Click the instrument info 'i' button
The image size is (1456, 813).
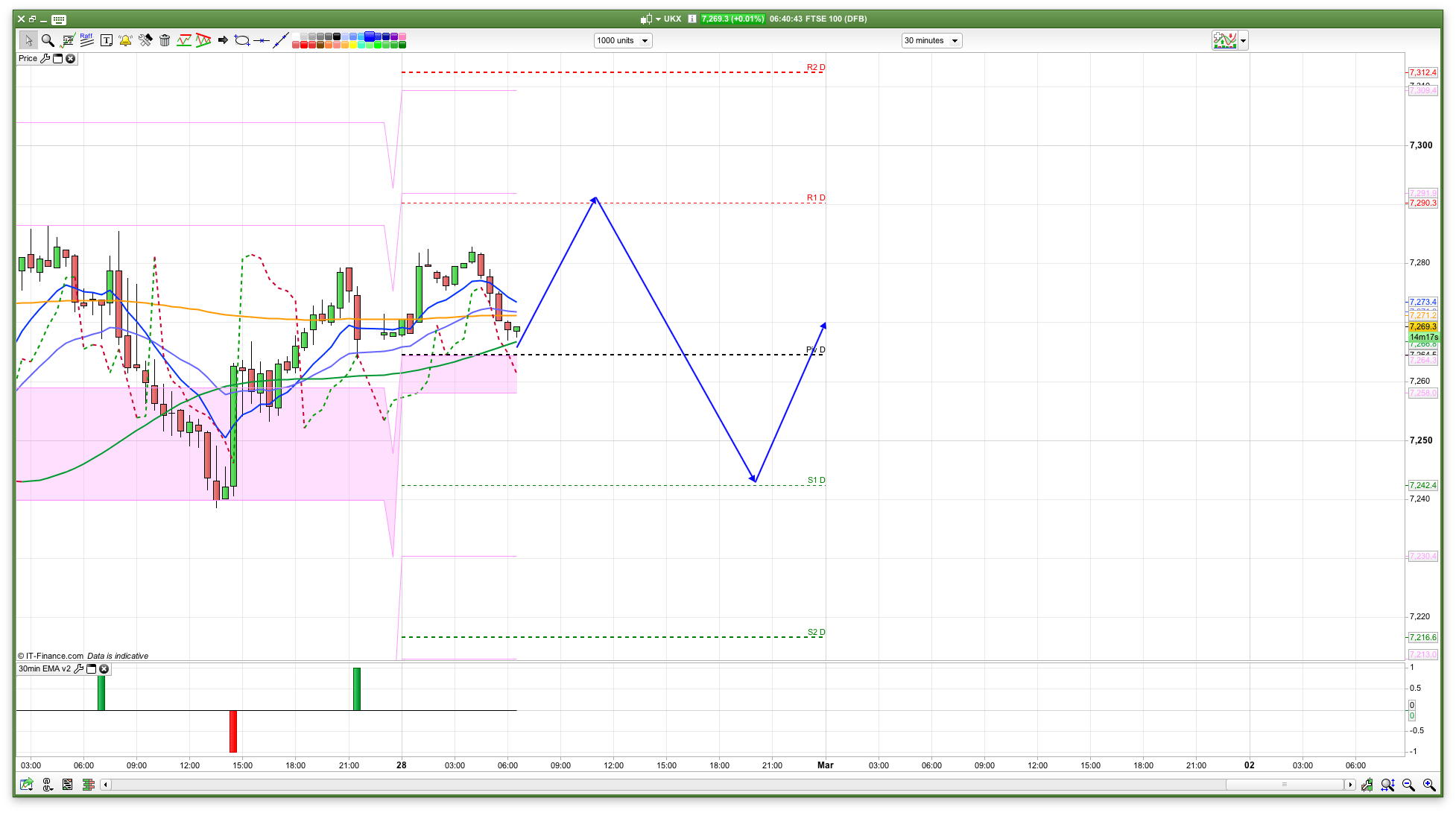coord(692,19)
